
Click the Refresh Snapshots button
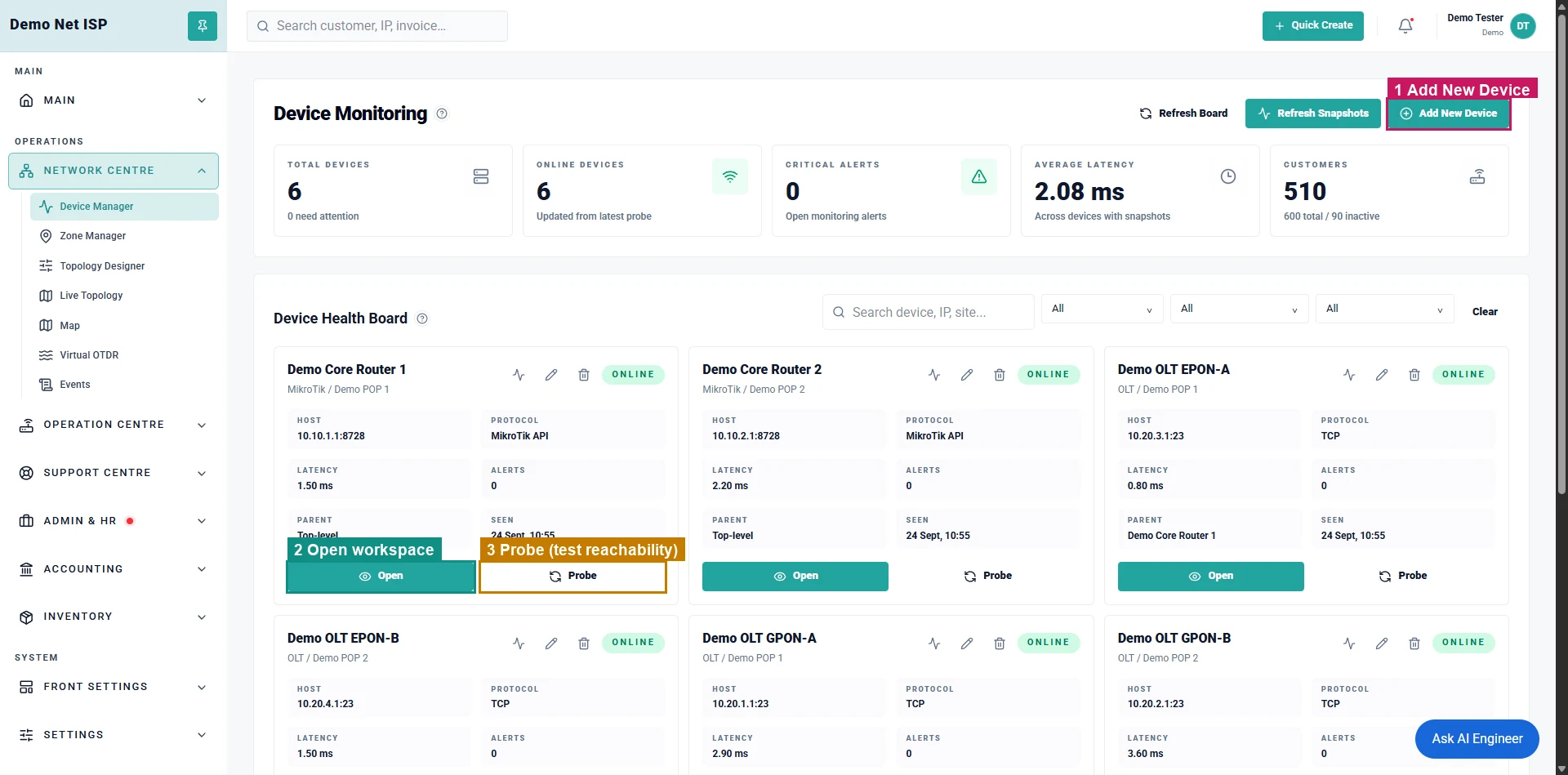point(1313,114)
